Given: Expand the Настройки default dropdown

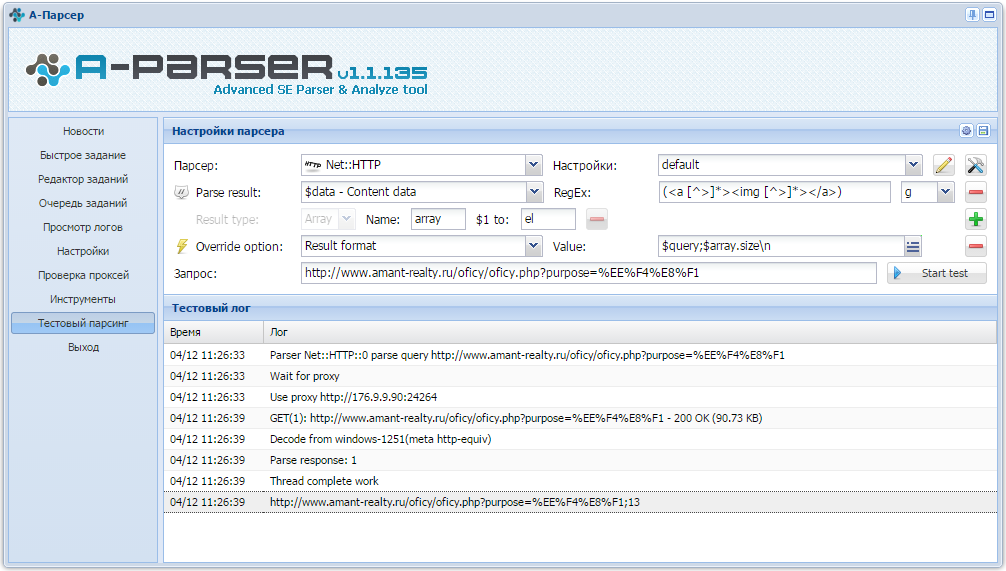Looking at the screenshot, I should pos(914,166).
